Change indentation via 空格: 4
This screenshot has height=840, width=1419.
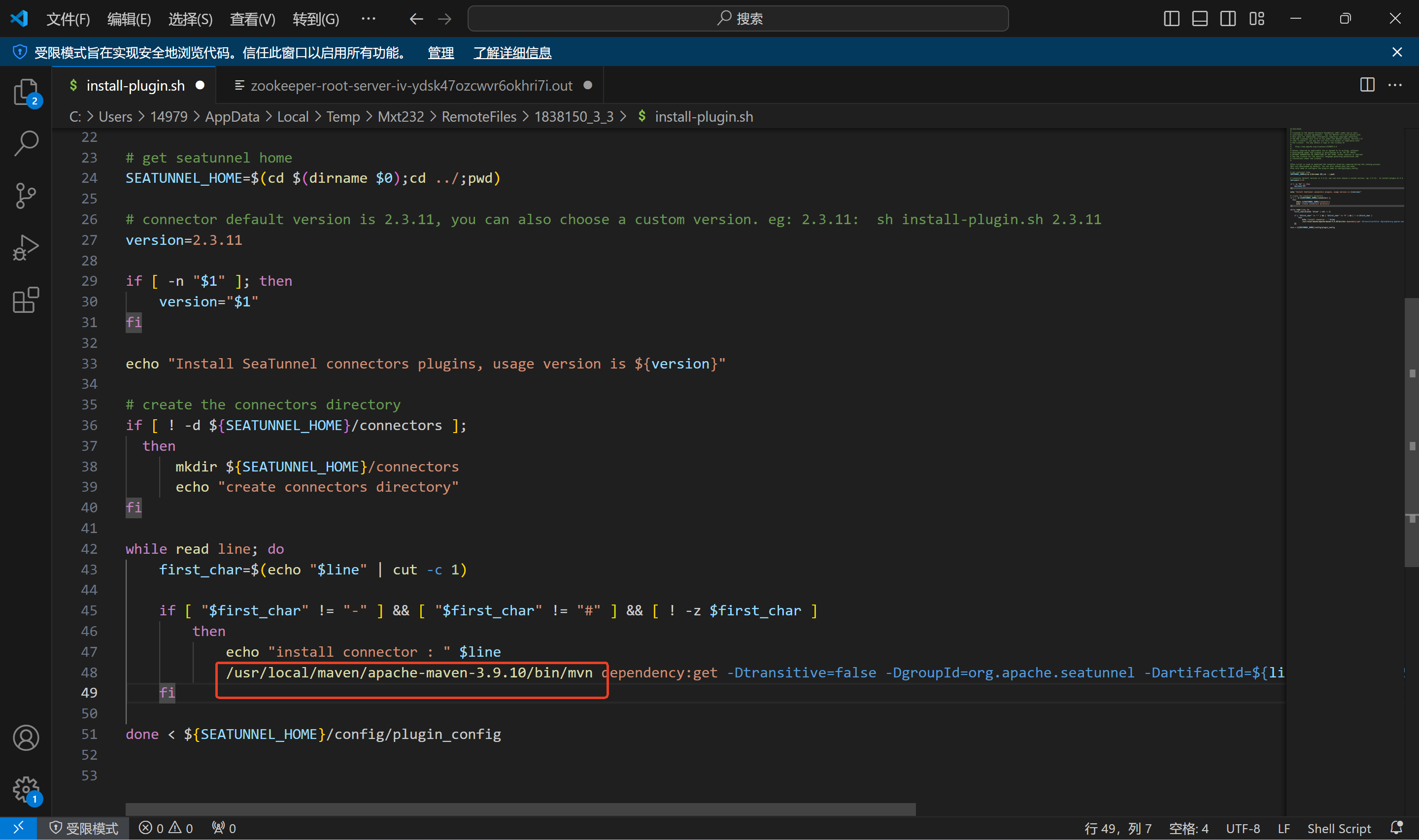tap(1188, 828)
